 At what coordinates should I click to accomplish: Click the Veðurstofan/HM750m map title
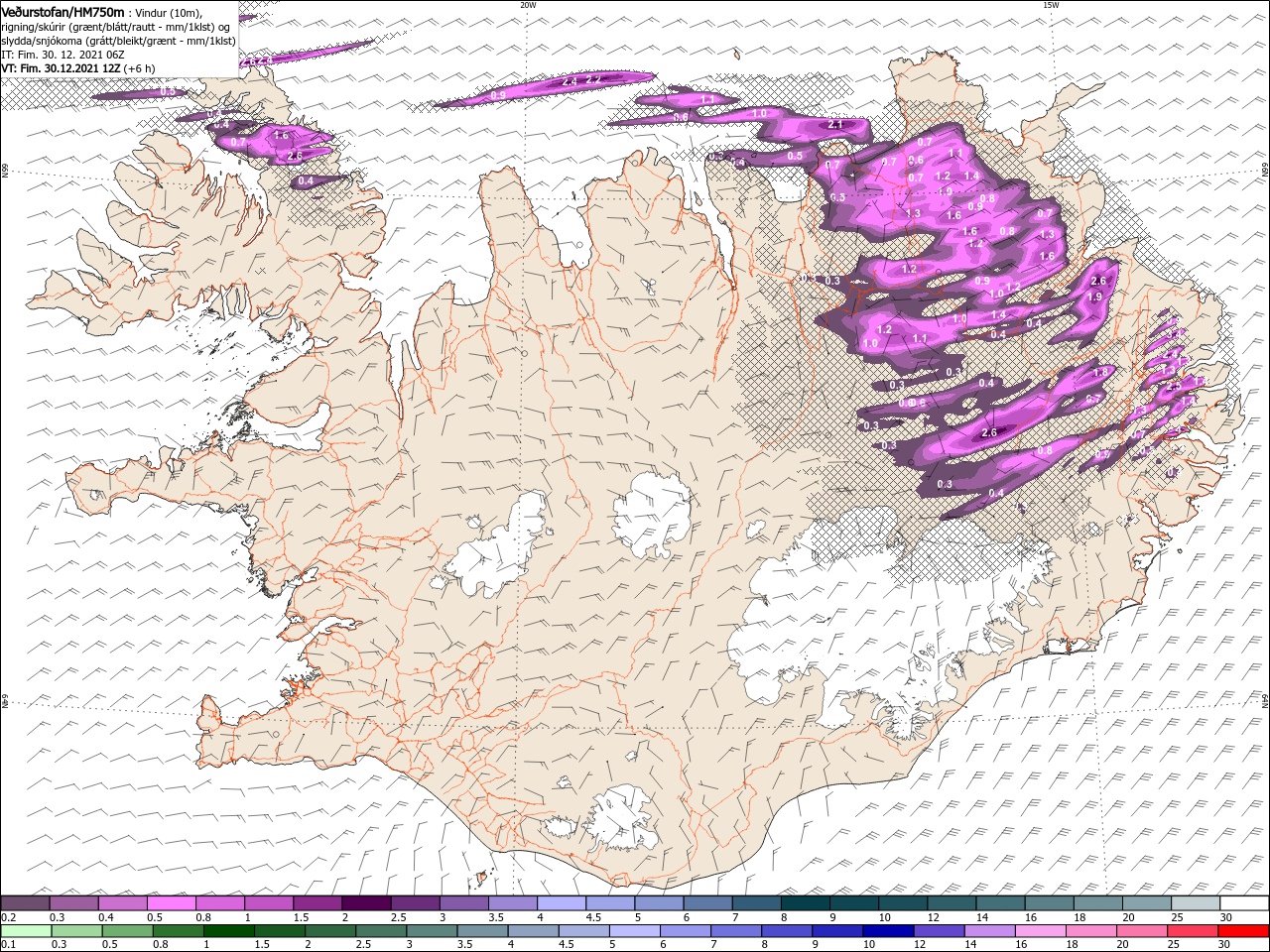[63, 12]
